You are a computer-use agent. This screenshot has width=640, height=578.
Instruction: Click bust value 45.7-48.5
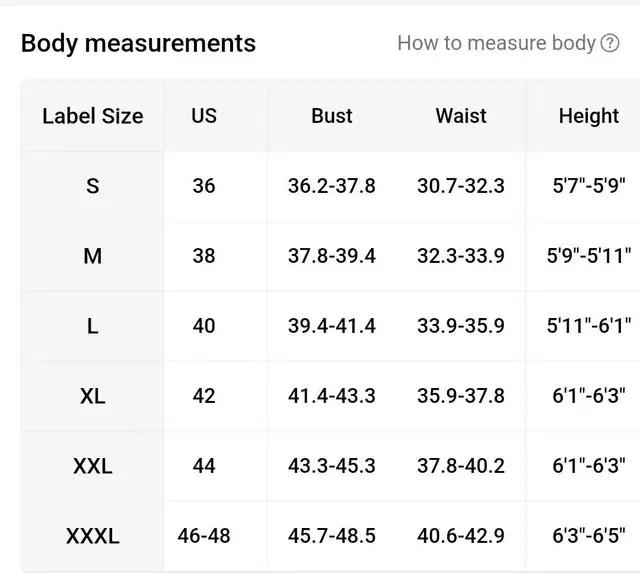point(332,536)
